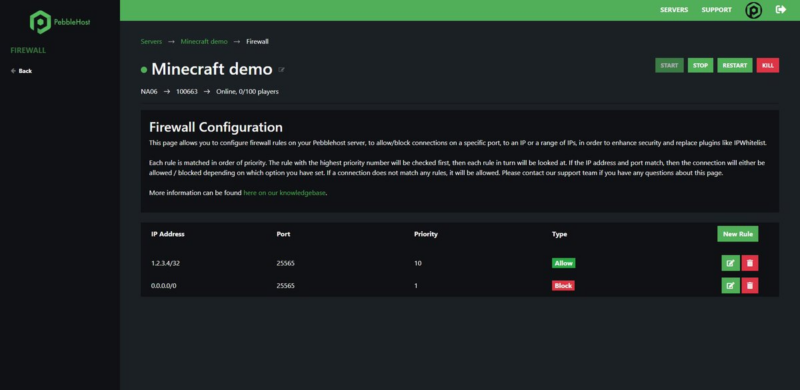This screenshot has height=390, width=800.
Task: Click the IP Address column header
Action: tap(168, 234)
